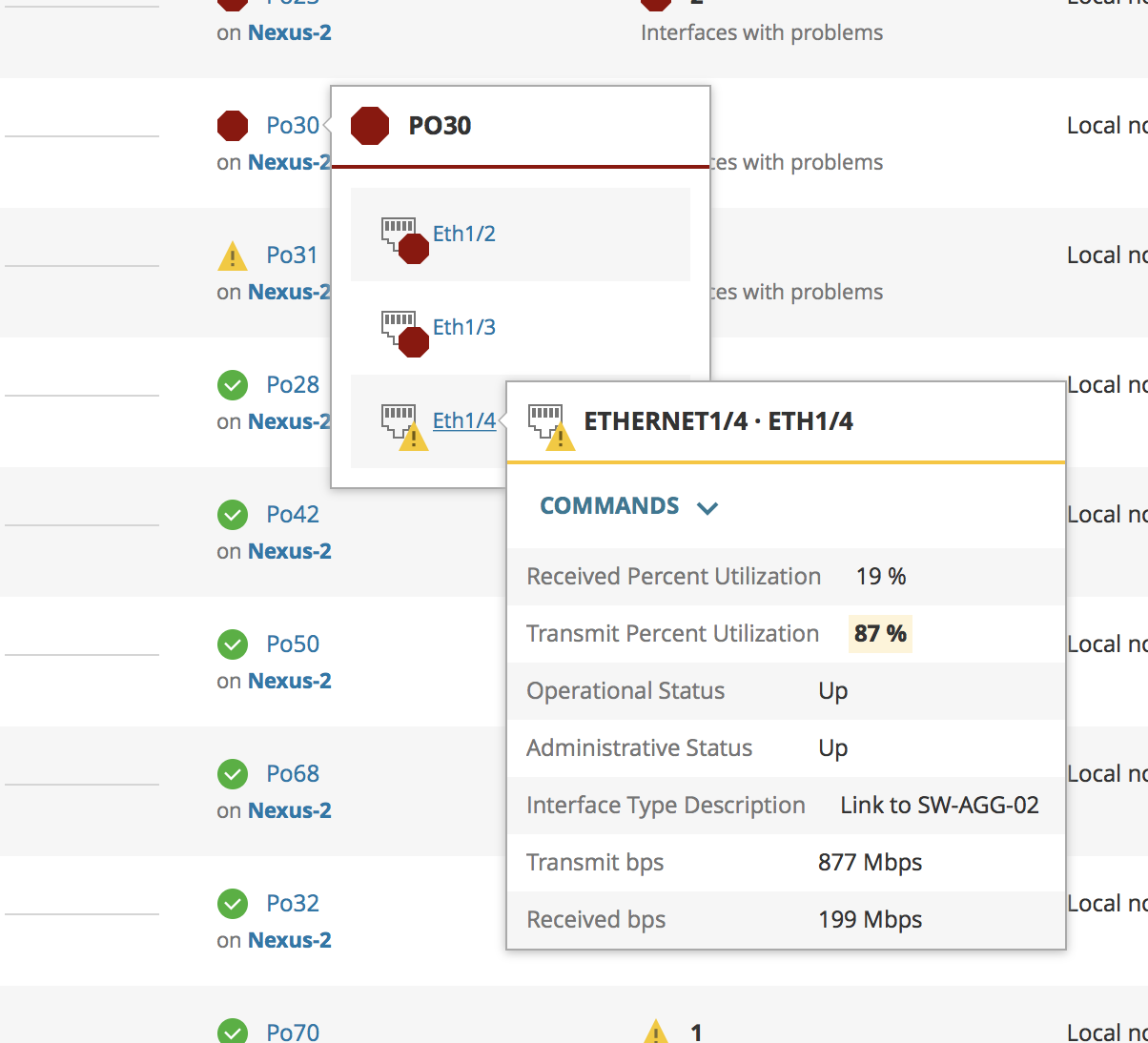Click Nexus-2 device link under Po31
Image resolution: width=1148 pixels, height=1043 pixels.
click(x=289, y=292)
